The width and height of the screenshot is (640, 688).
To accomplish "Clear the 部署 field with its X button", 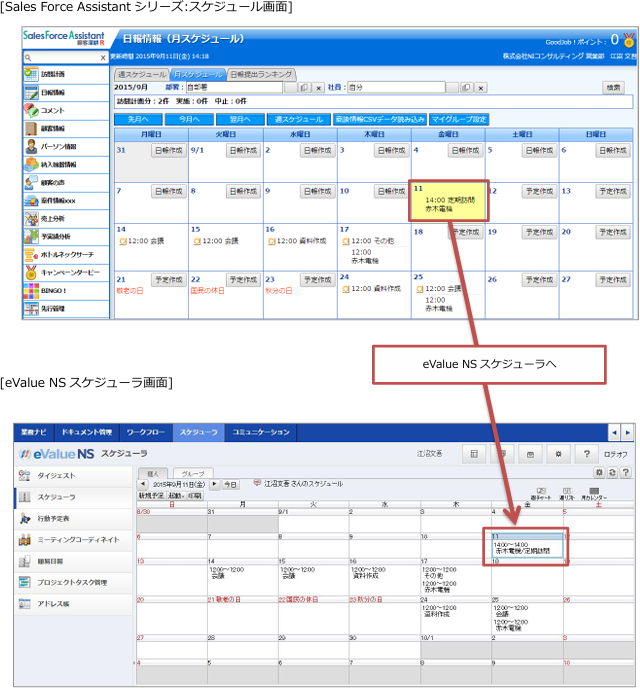I will [x=319, y=88].
